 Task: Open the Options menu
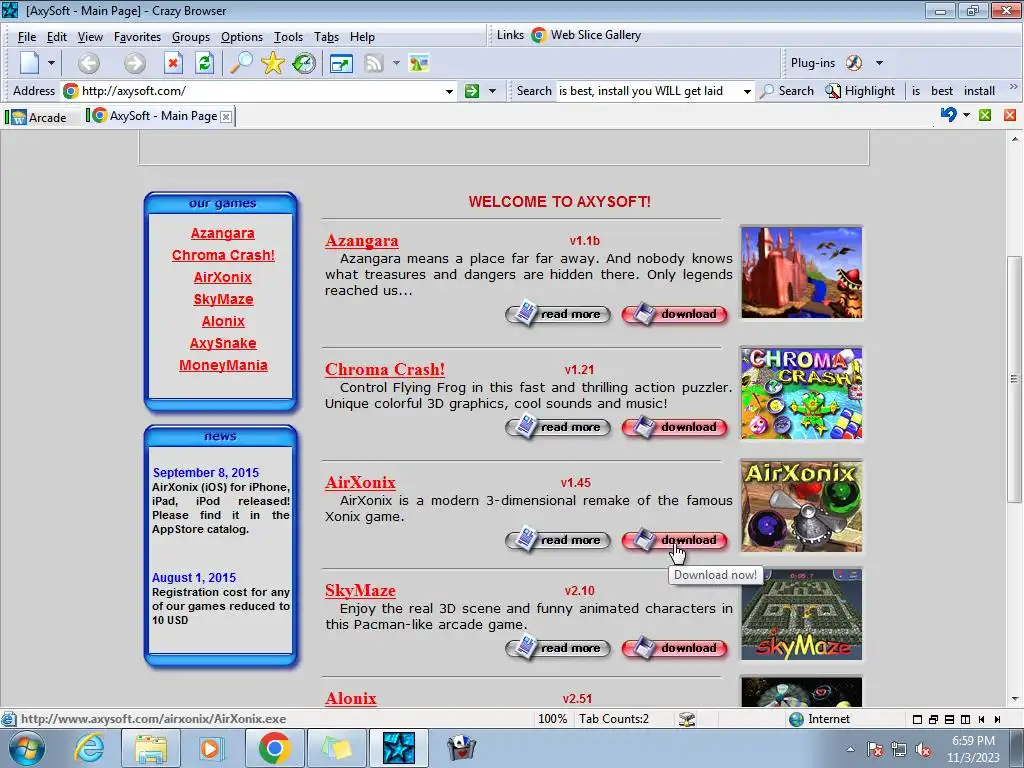(242, 37)
